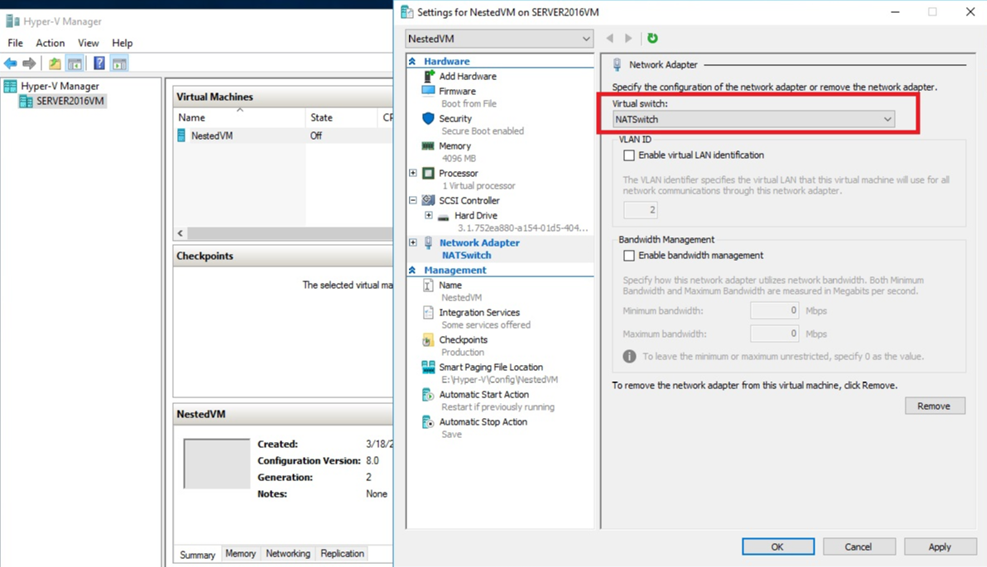Open the File menu
The width and height of the screenshot is (987, 567).
(x=15, y=43)
